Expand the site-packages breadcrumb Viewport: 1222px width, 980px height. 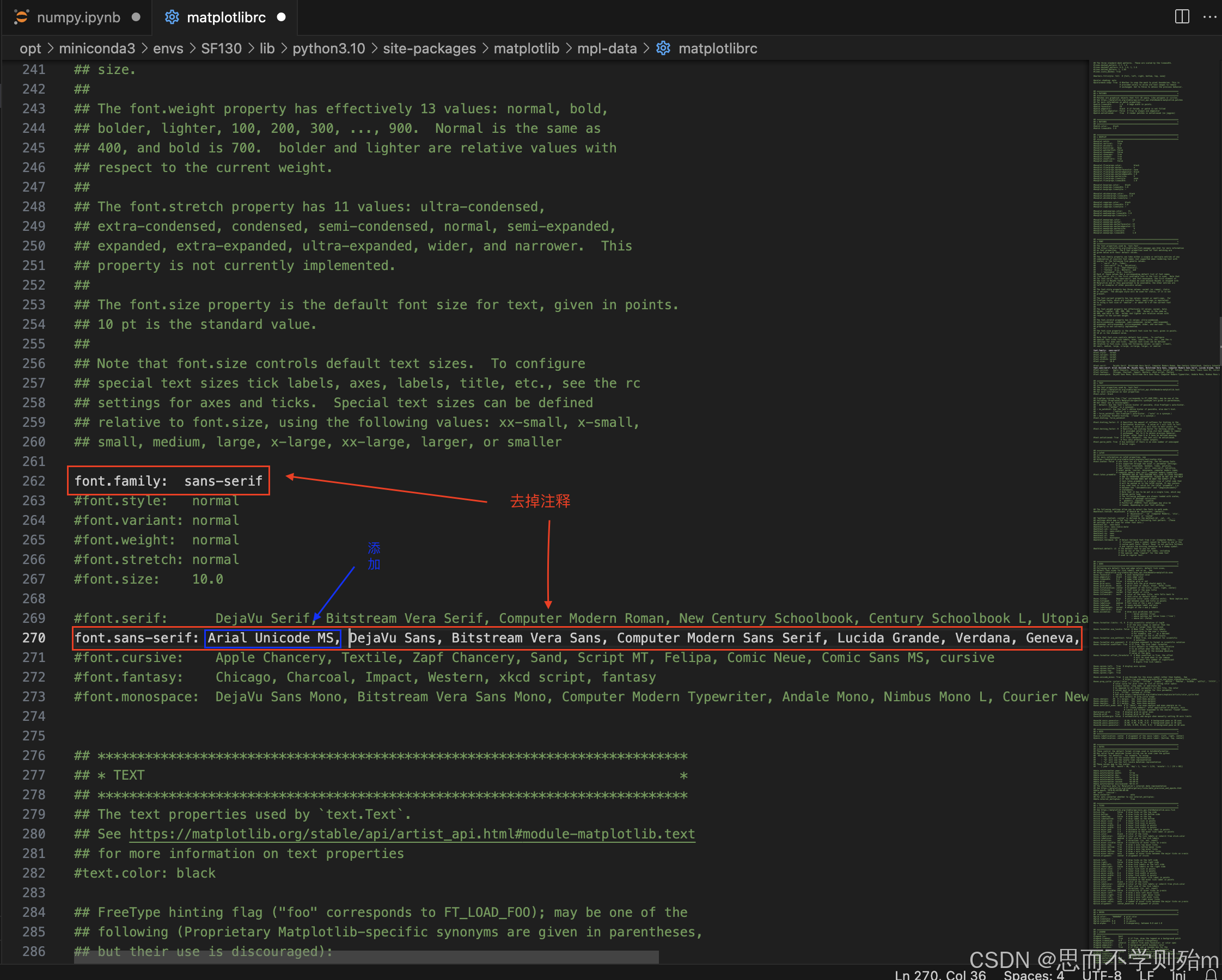click(x=429, y=48)
